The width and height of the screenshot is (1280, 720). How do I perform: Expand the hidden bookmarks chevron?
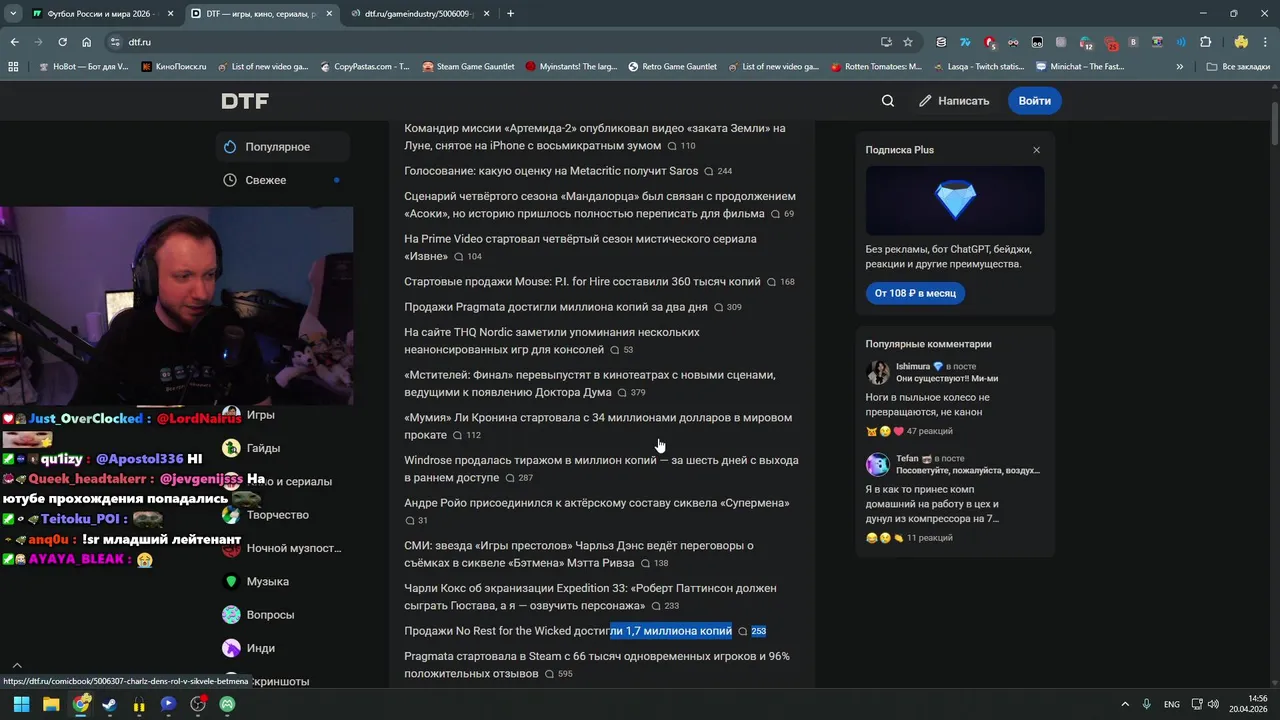[x=1180, y=67]
